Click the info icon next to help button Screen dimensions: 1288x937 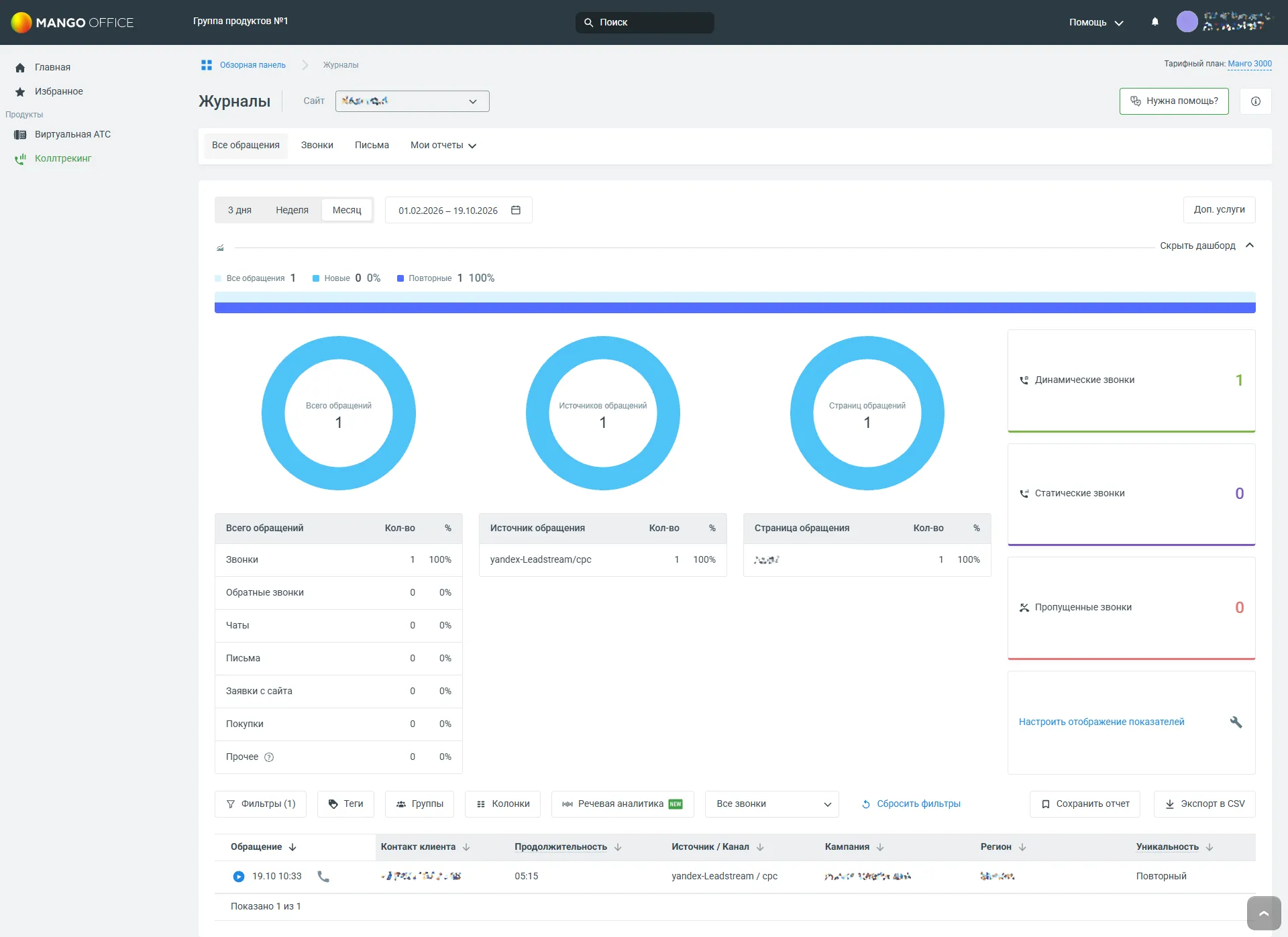(1255, 101)
